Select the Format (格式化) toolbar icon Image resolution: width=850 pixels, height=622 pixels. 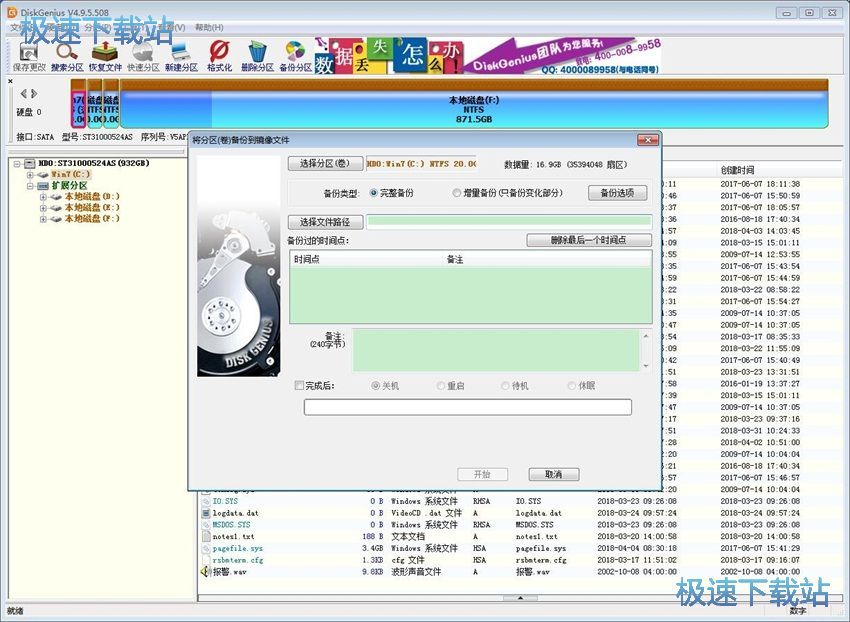219,57
